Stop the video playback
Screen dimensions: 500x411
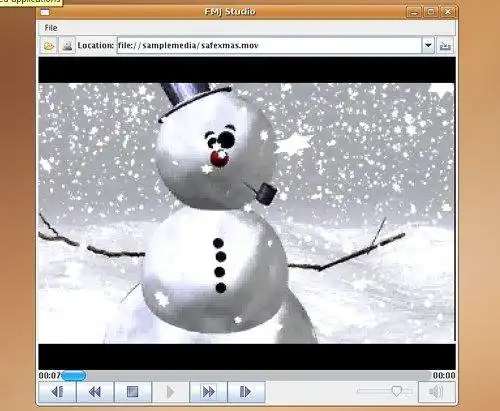coord(133,392)
